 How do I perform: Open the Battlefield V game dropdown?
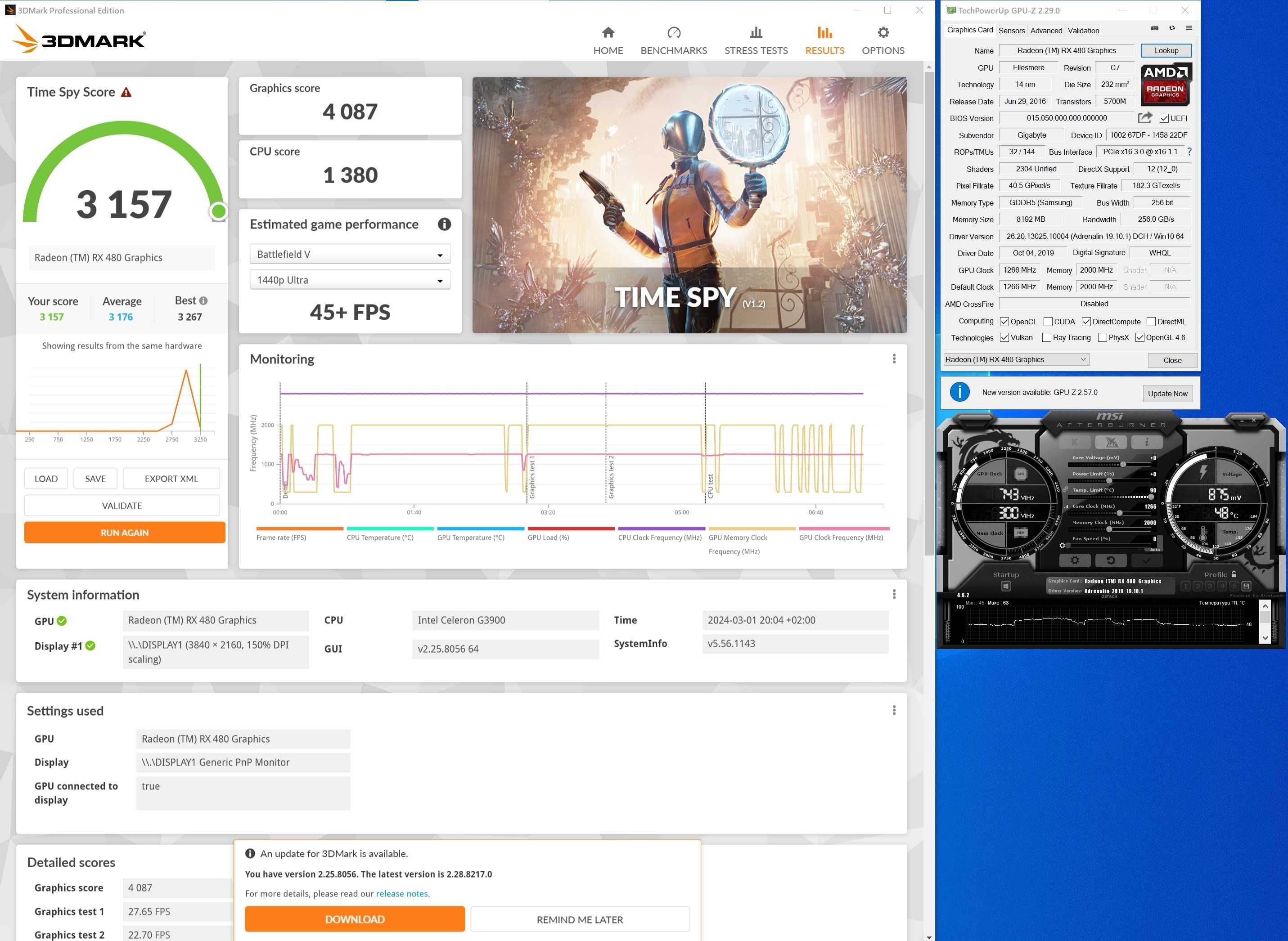(x=350, y=254)
